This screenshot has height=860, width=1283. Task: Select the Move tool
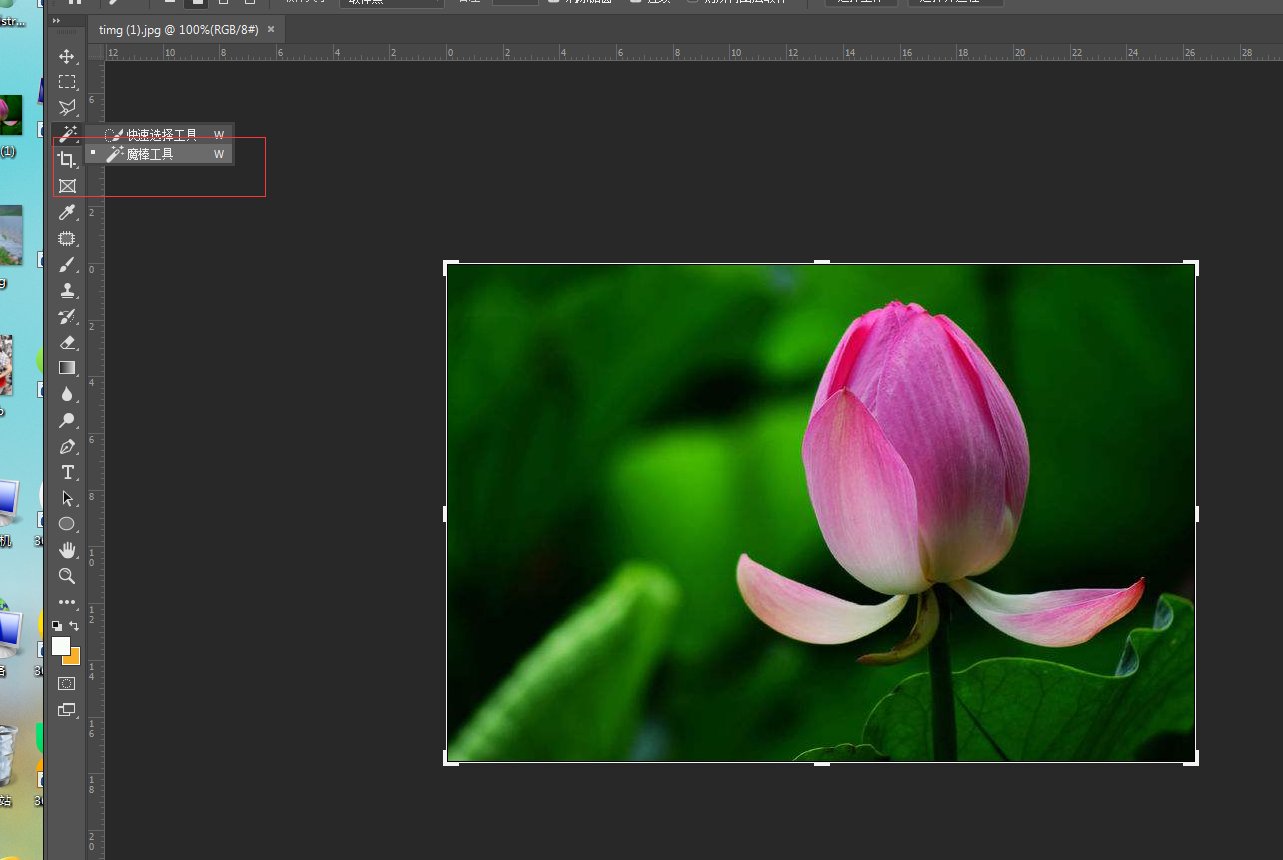[x=67, y=56]
